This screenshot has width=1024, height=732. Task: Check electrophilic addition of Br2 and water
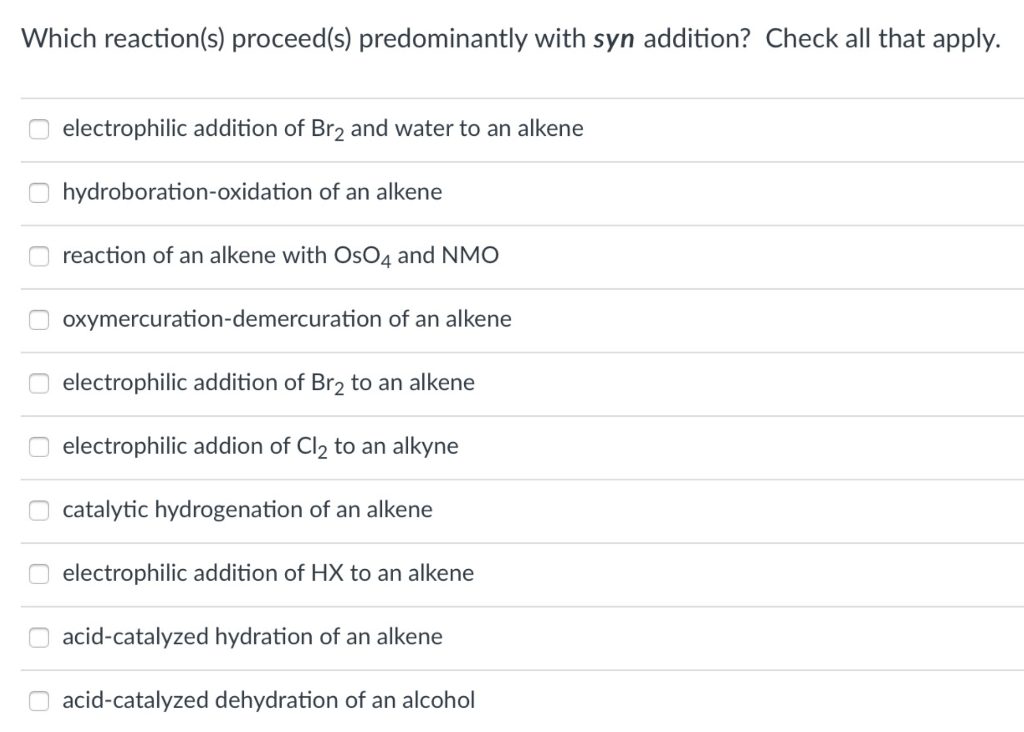38,129
